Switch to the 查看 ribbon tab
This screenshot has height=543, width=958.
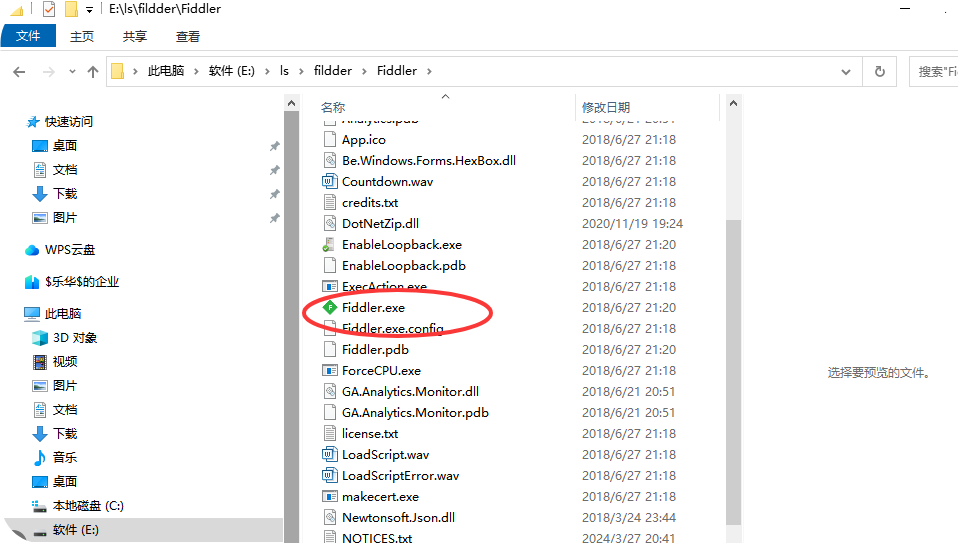pos(188,37)
